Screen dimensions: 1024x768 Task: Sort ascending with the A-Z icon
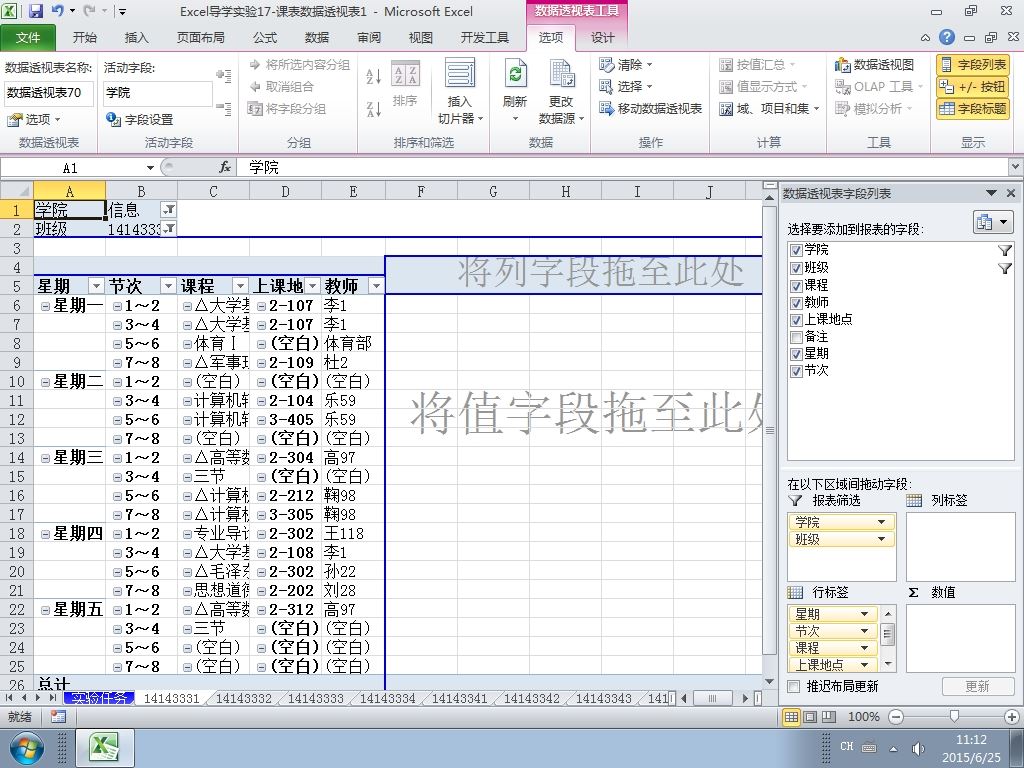(x=373, y=76)
